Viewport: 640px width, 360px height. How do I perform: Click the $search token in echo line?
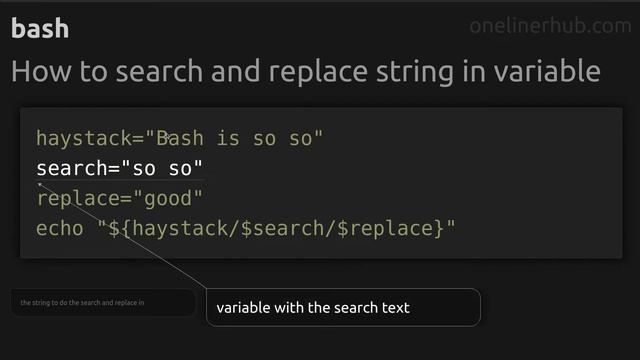point(282,229)
